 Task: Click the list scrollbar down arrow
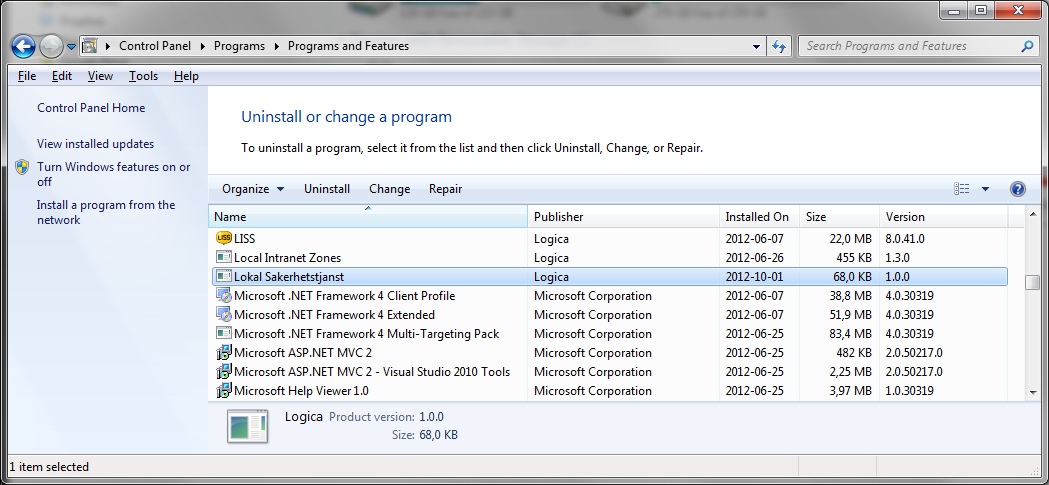coord(1033,393)
